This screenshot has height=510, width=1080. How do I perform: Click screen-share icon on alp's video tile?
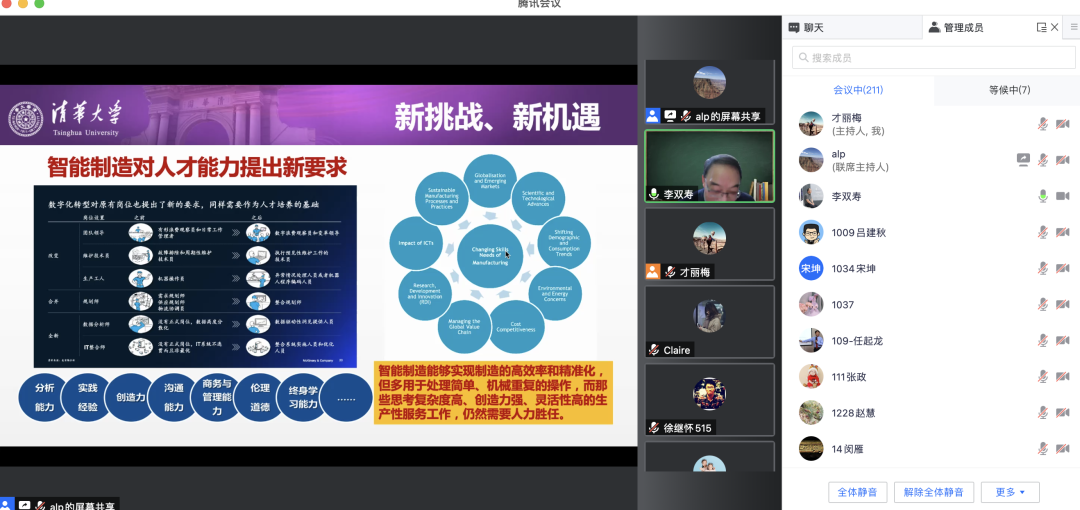point(669,116)
